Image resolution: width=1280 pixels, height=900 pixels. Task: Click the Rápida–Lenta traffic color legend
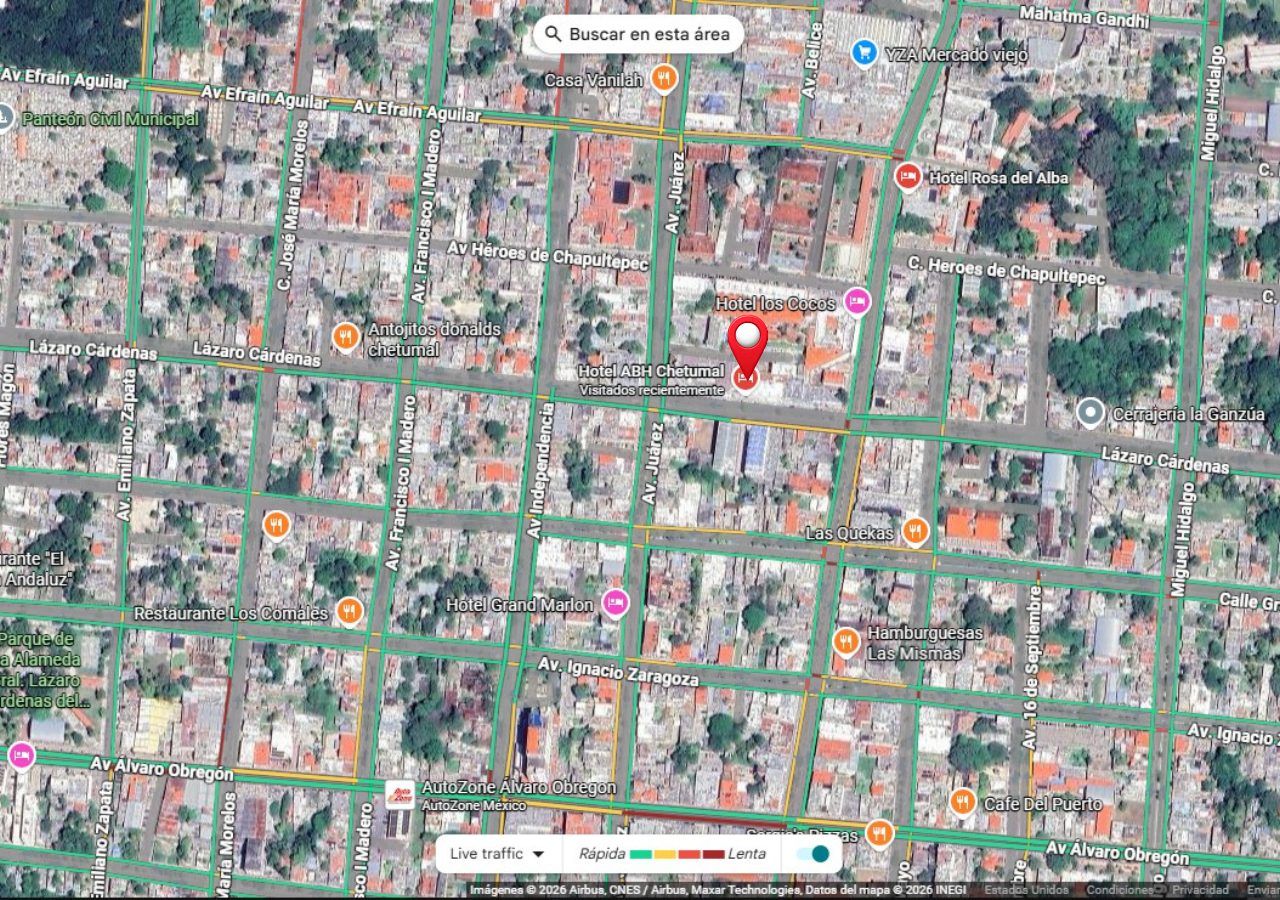[672, 853]
